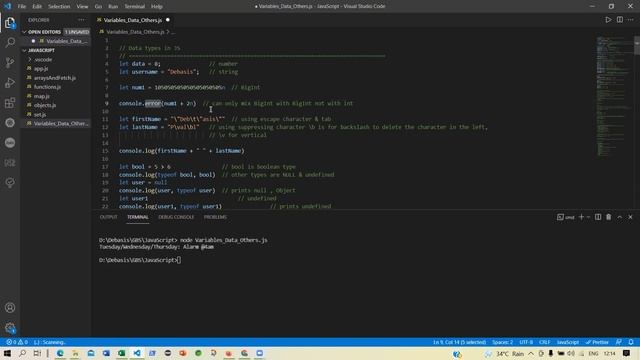This screenshot has height=360, width=640.
Task: Open the Help menu
Action: coord(157,7)
